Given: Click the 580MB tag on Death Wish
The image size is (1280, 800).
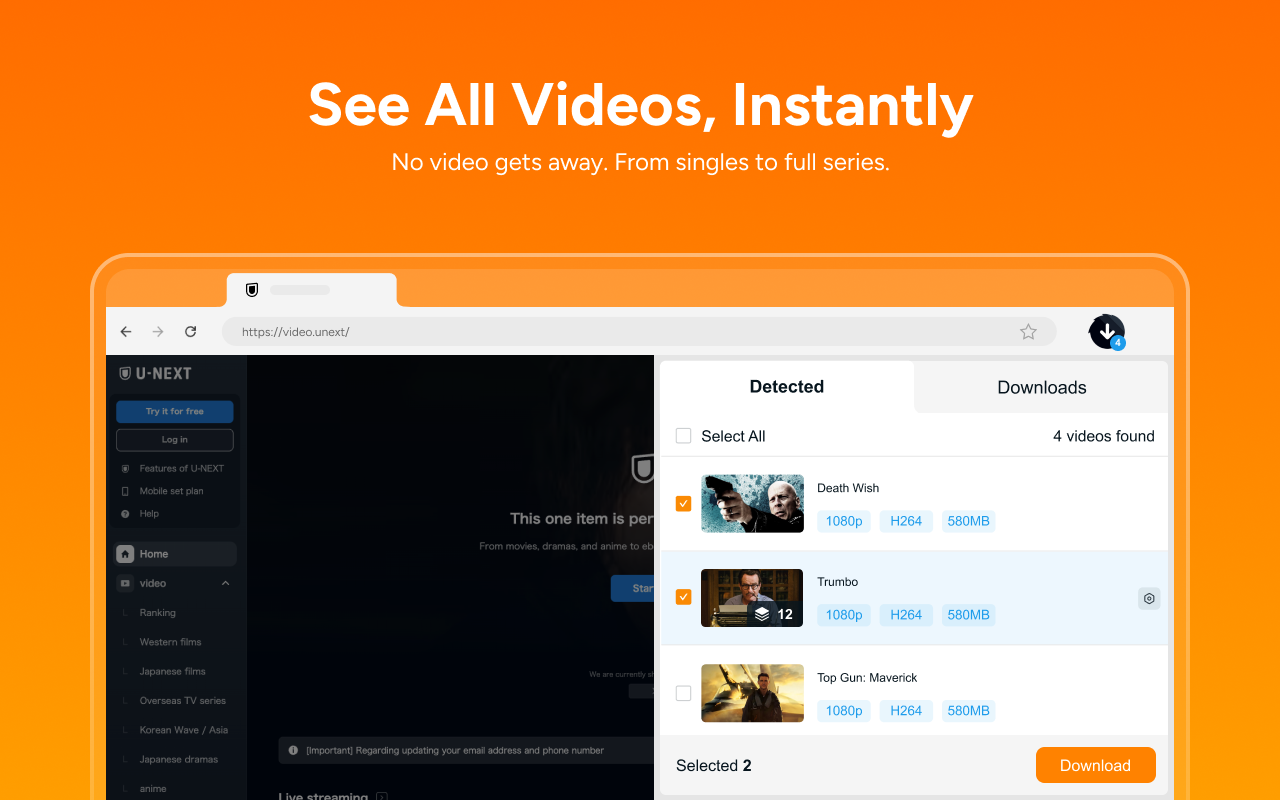Looking at the screenshot, I should [x=968, y=521].
